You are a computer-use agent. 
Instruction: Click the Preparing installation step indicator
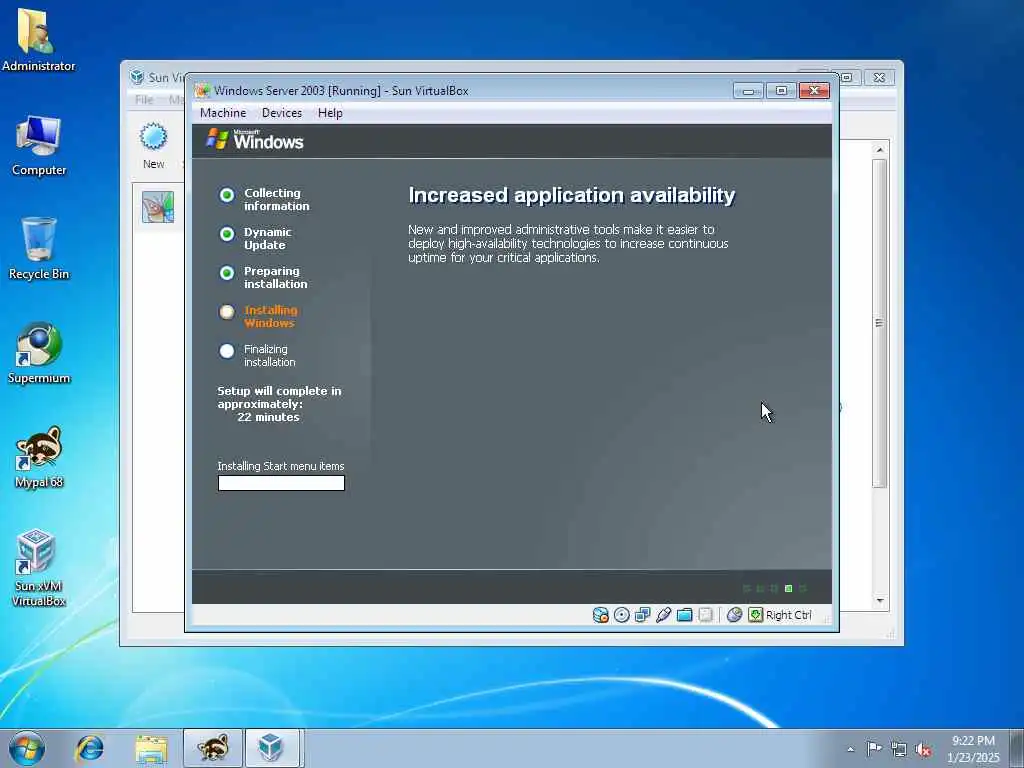click(x=227, y=273)
